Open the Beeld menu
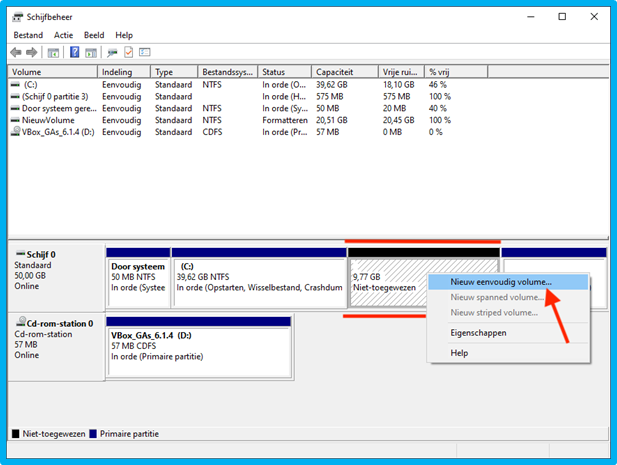Screen dimensions: 617x465 point(94,35)
